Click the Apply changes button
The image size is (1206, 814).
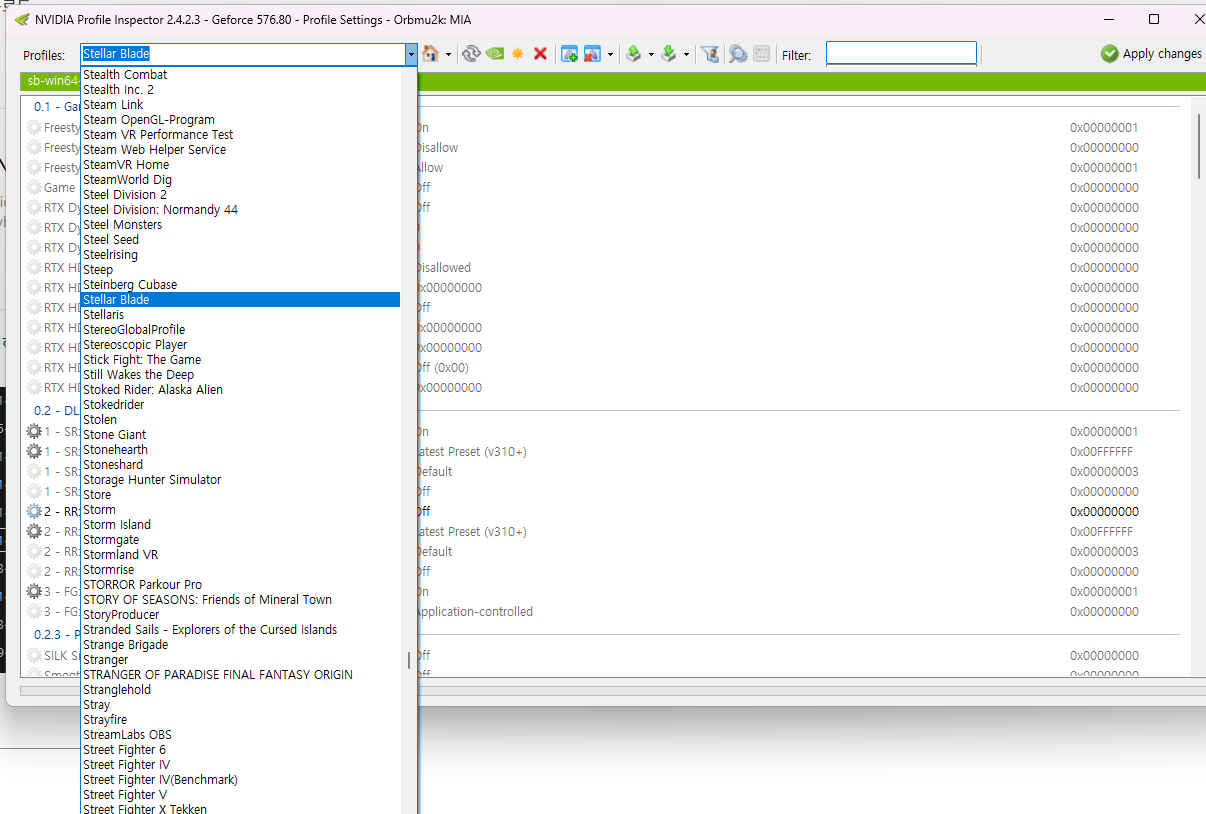point(1151,54)
